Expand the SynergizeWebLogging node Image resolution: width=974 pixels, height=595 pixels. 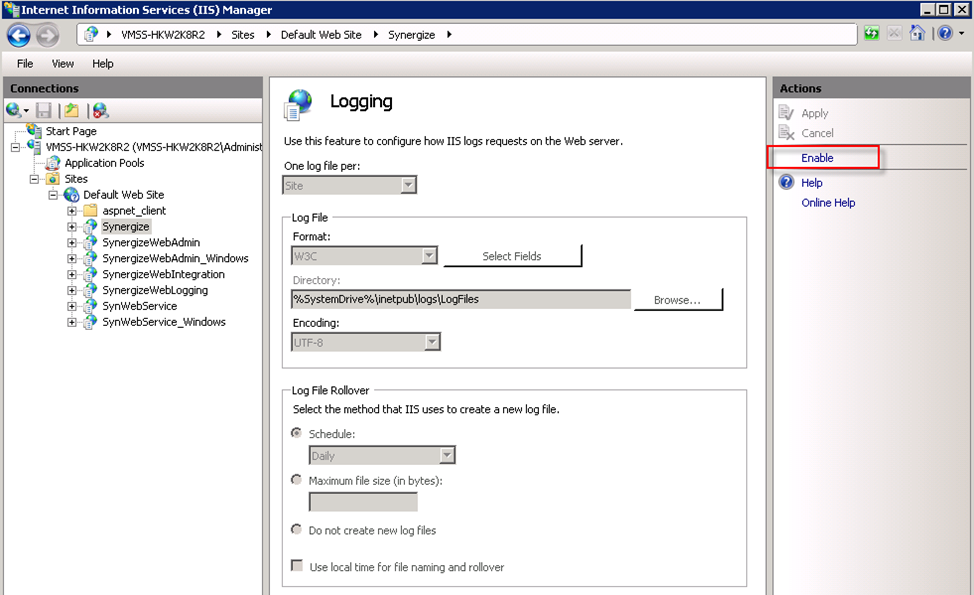[72, 290]
